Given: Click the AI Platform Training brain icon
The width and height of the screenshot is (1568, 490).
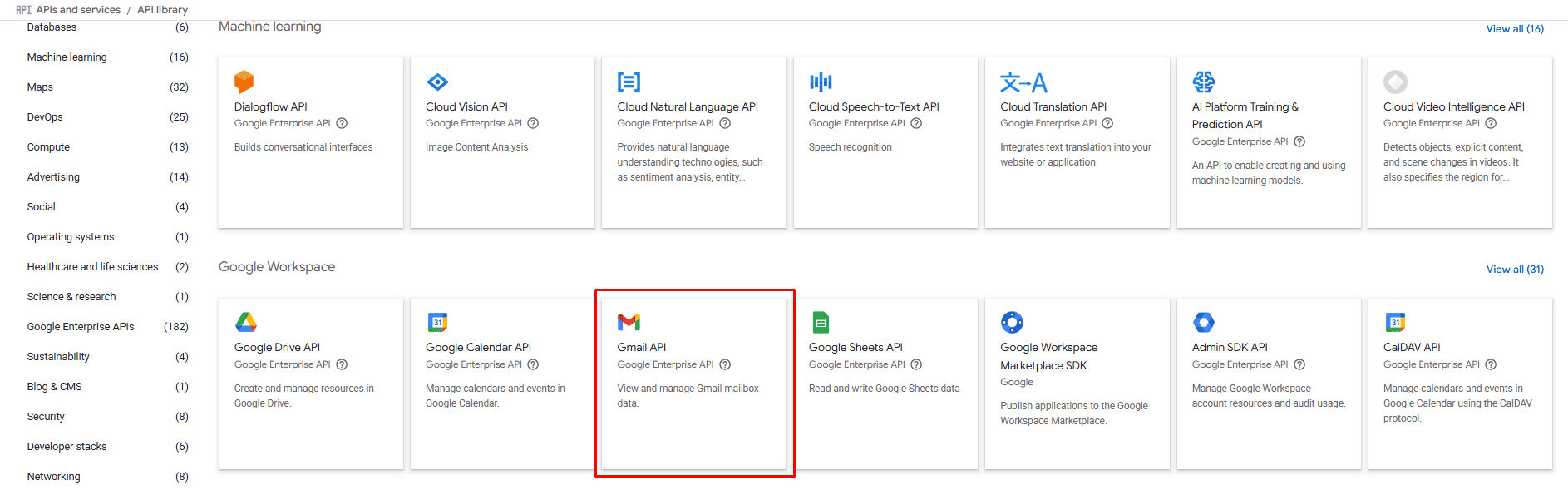Looking at the screenshot, I should tap(1203, 82).
